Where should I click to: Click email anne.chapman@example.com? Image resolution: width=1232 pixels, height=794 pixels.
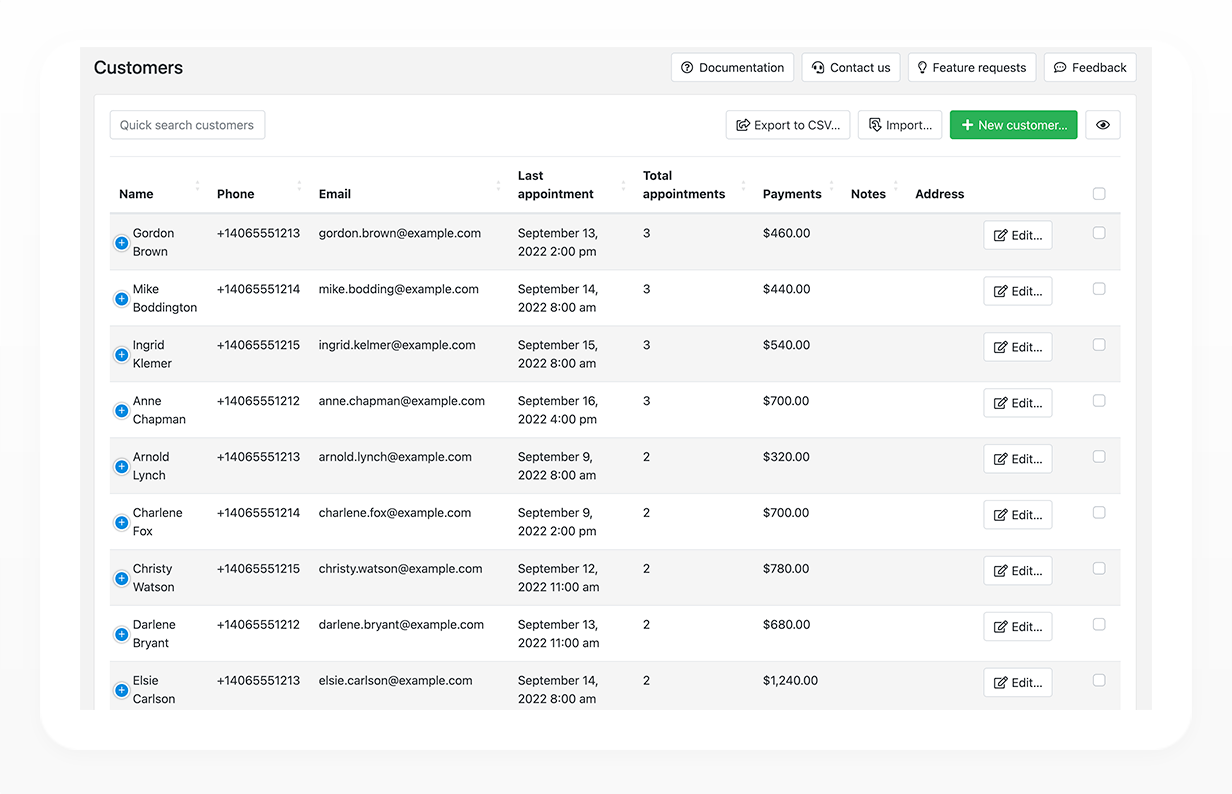click(x=402, y=401)
